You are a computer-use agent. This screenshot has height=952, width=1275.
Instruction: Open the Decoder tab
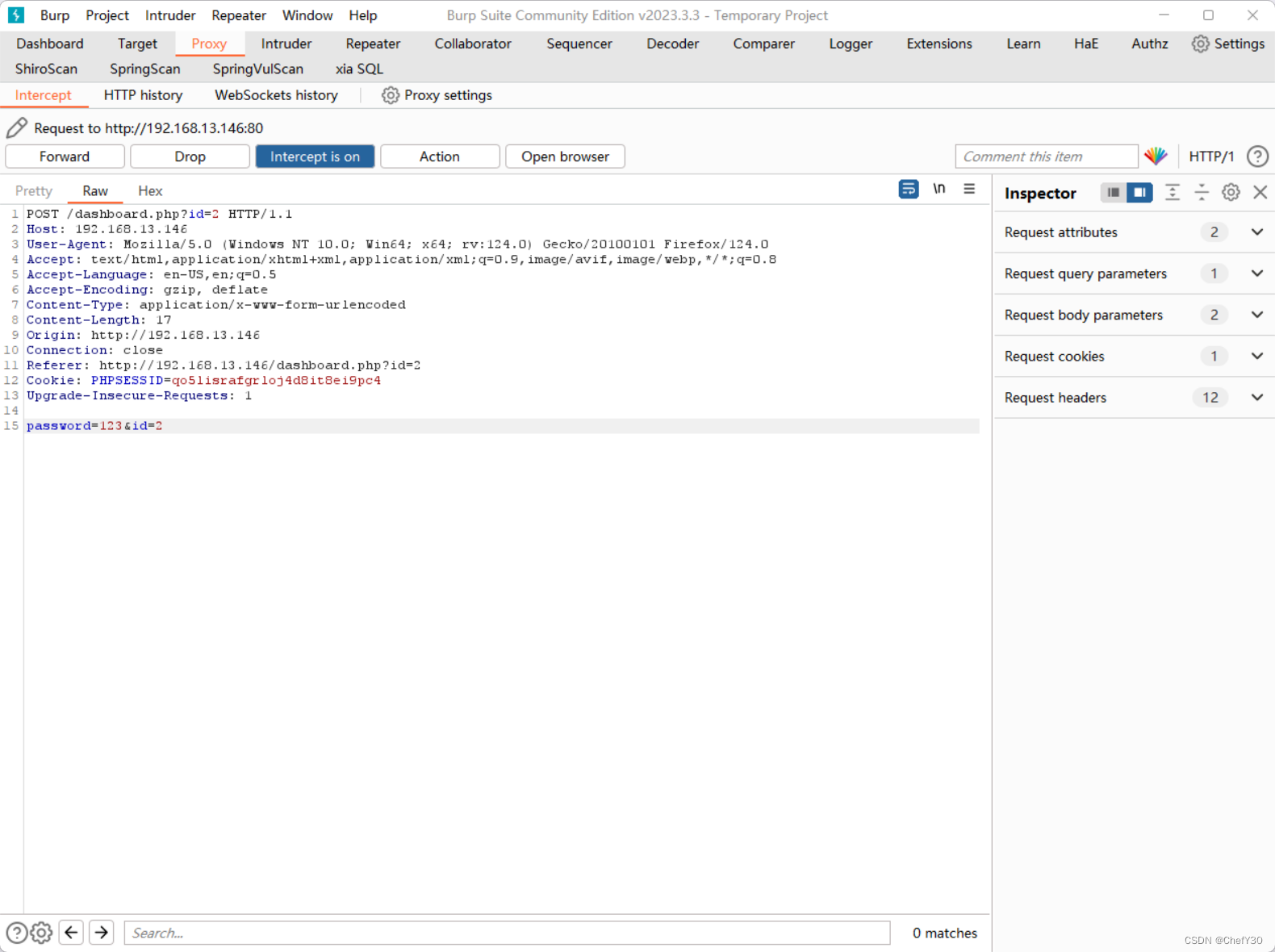click(673, 44)
